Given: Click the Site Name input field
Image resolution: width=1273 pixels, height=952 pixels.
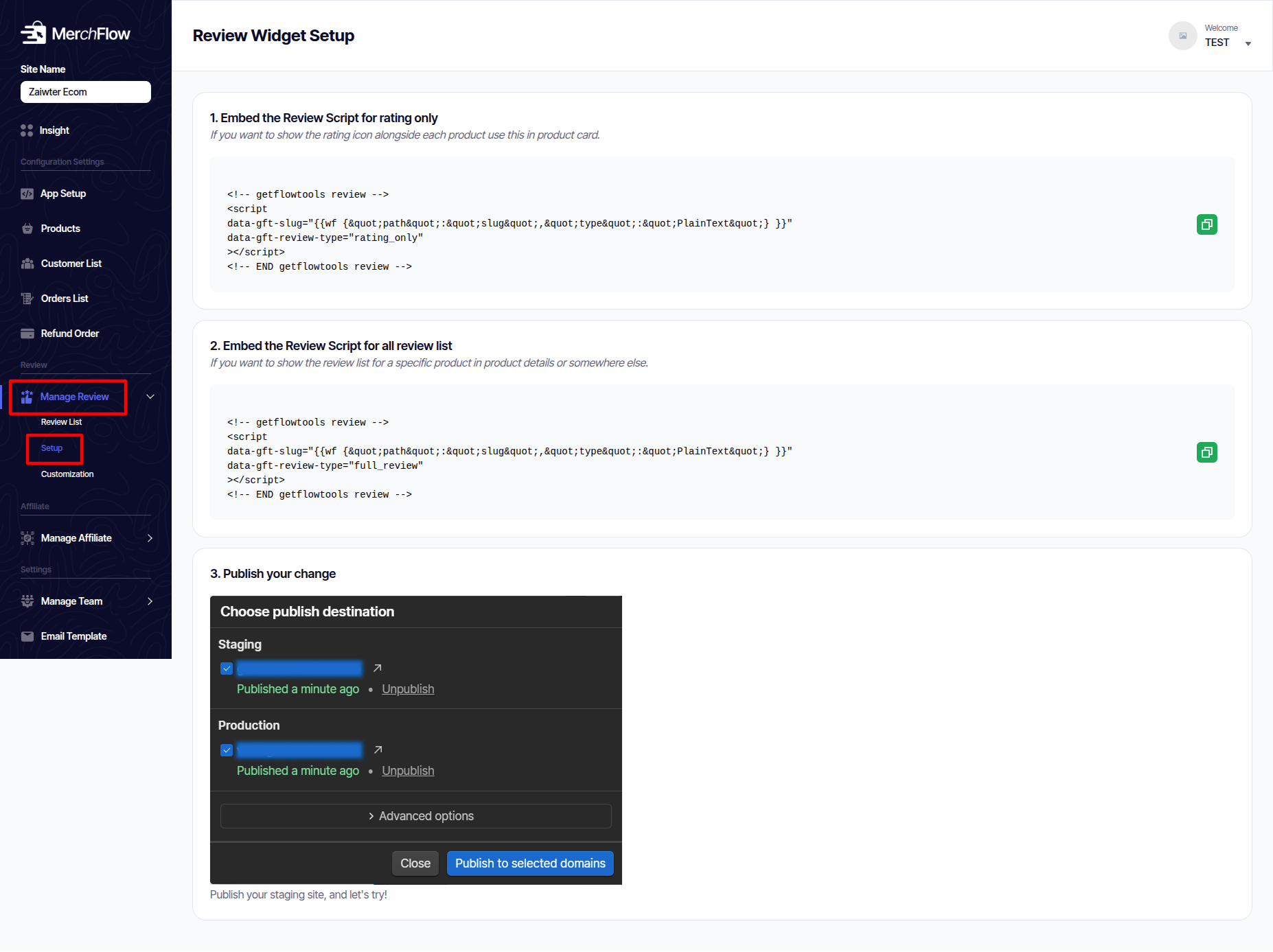Looking at the screenshot, I should [x=86, y=92].
